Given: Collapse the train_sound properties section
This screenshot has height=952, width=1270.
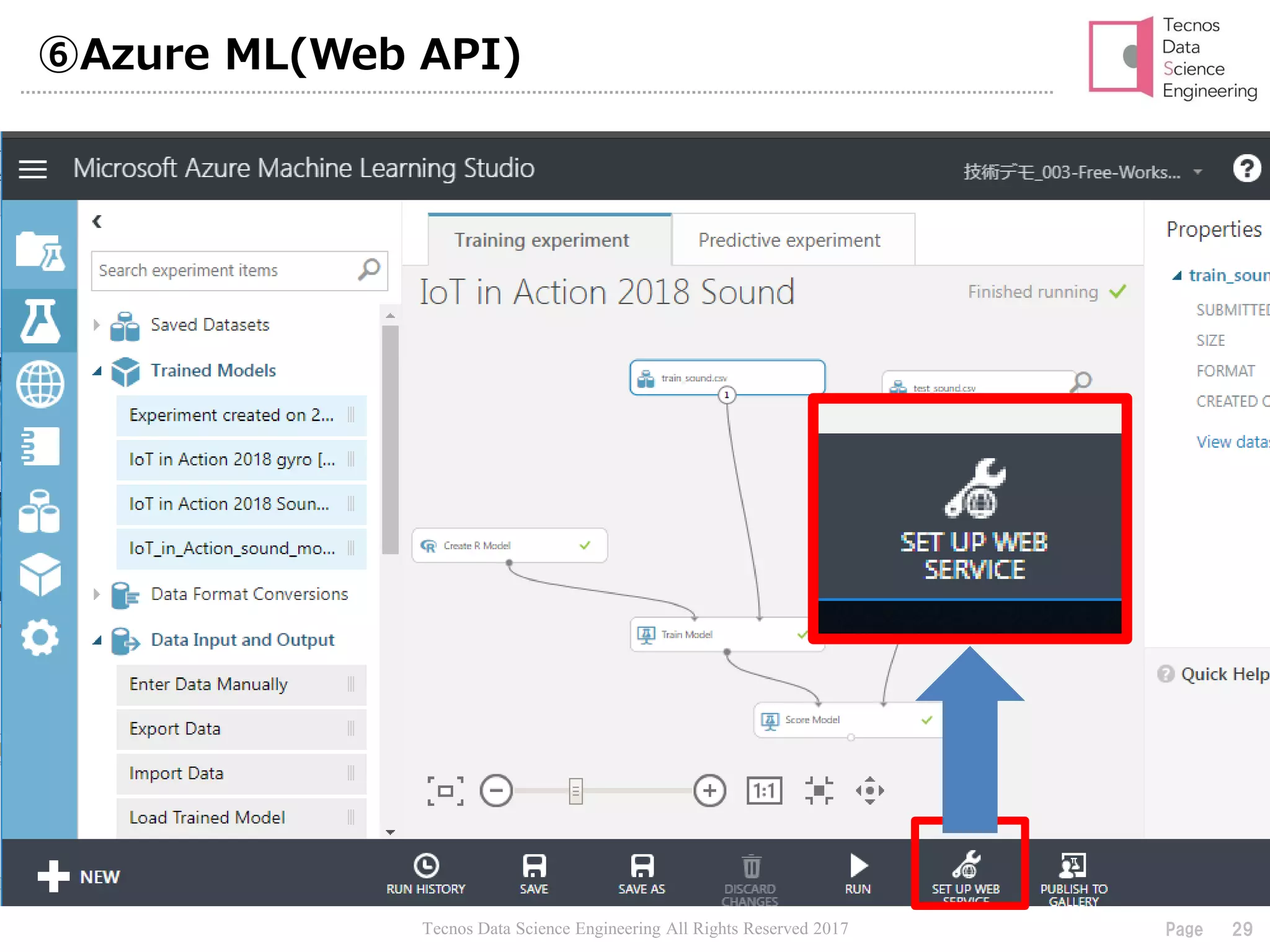Looking at the screenshot, I should 1176,276.
